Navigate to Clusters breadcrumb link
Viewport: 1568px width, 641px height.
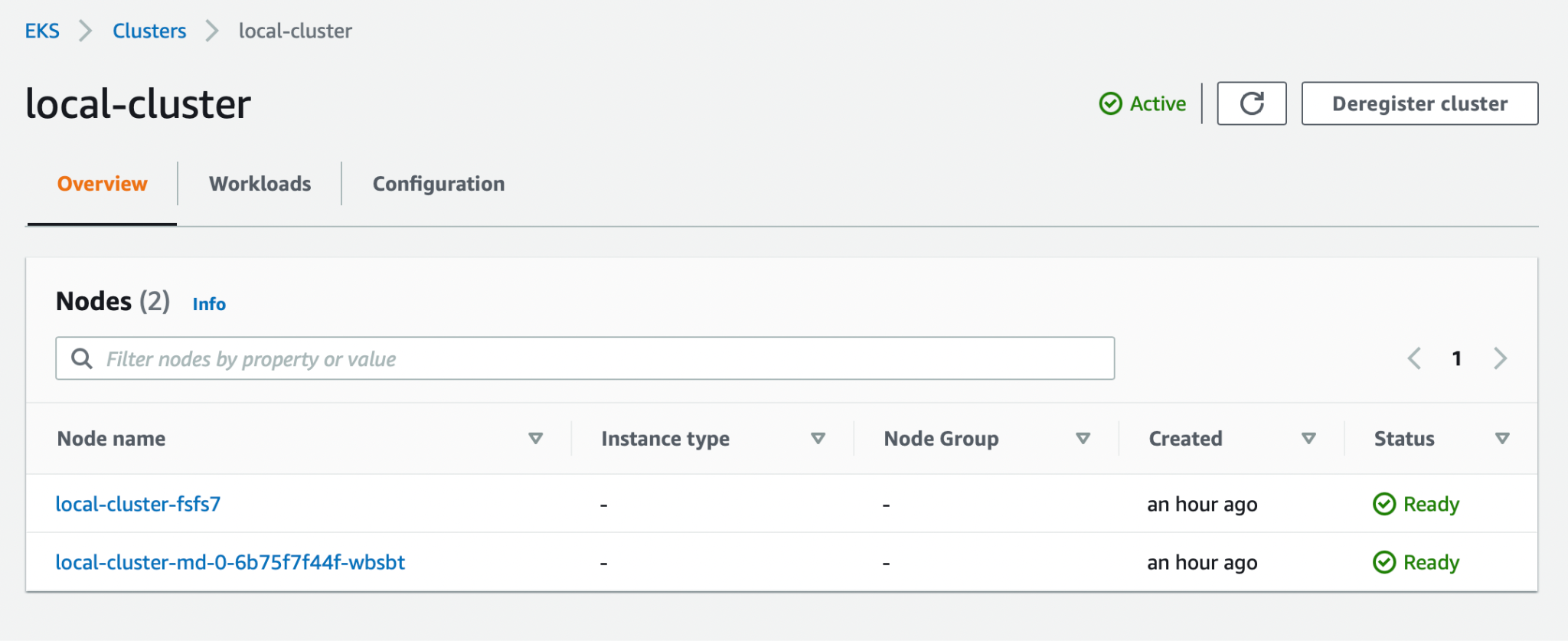point(149,31)
